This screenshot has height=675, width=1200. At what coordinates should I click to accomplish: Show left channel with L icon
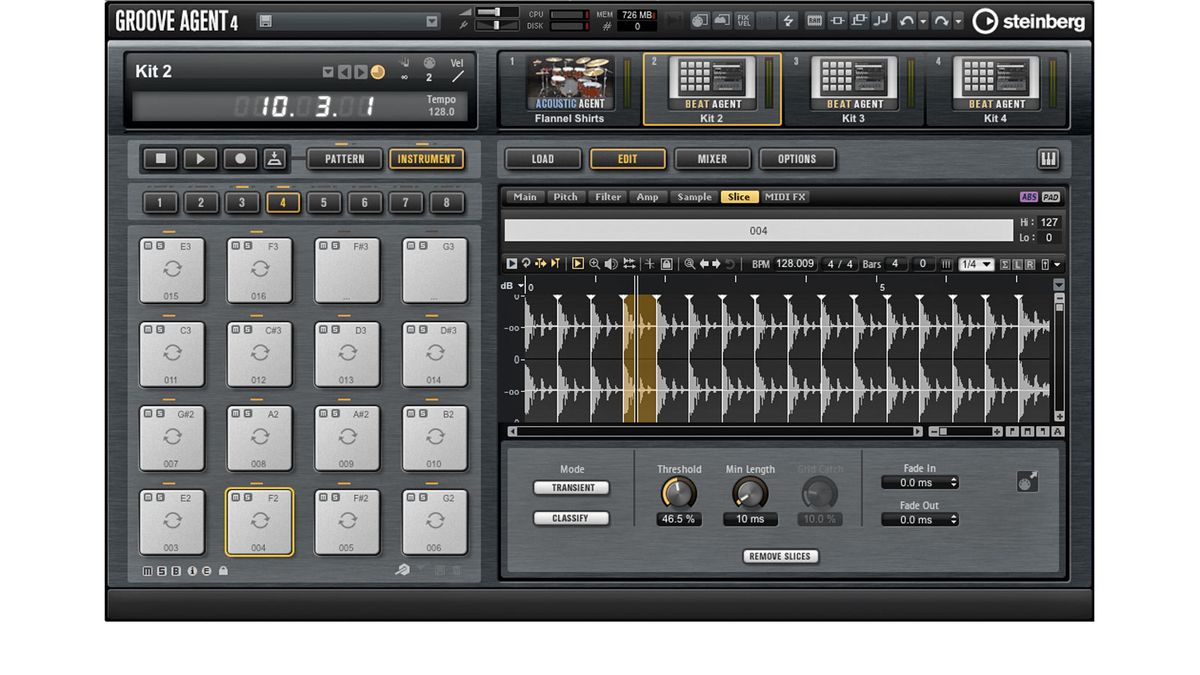click(1018, 264)
